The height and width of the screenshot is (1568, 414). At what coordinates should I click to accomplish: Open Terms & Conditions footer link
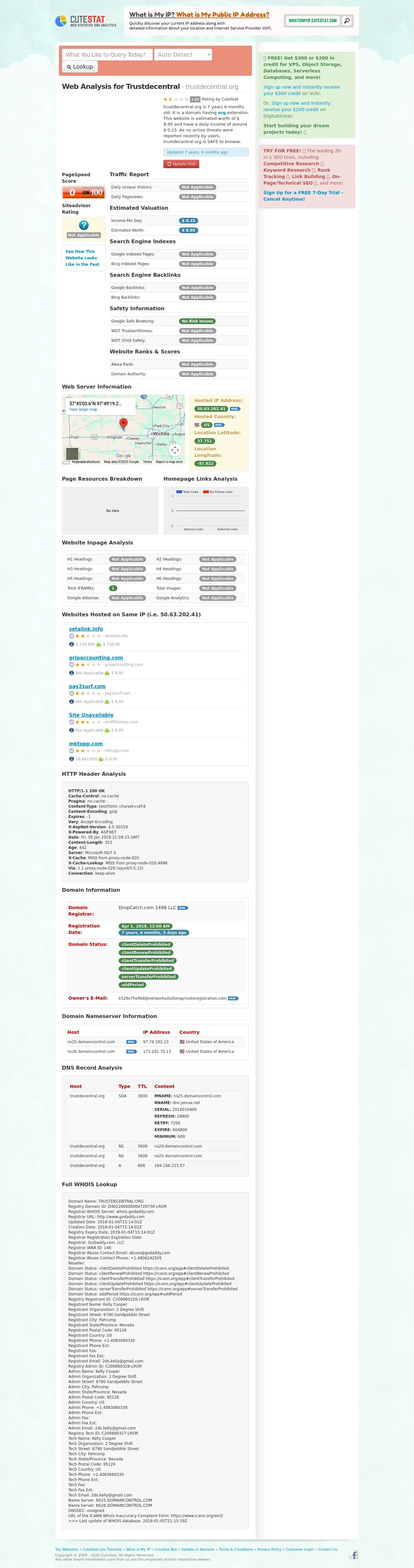pos(236,1549)
